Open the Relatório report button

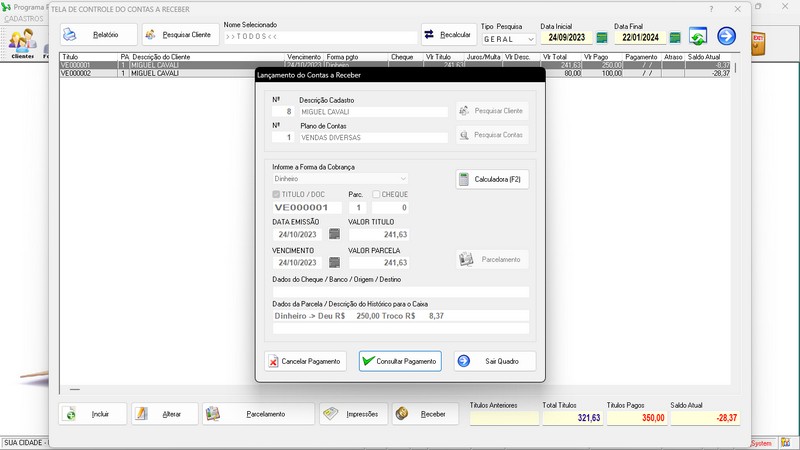(98, 35)
